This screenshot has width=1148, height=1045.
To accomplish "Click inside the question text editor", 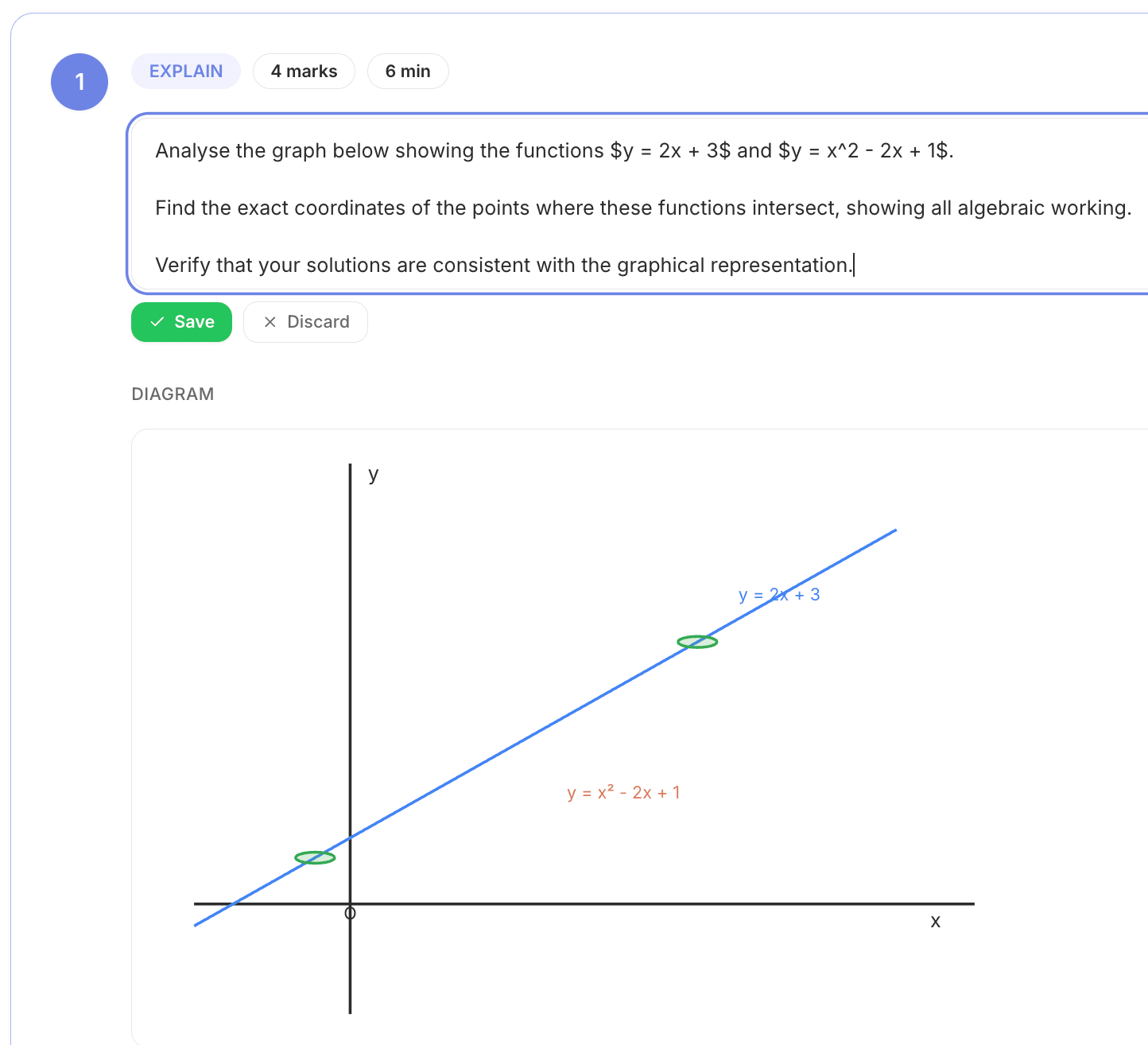I will click(x=638, y=204).
